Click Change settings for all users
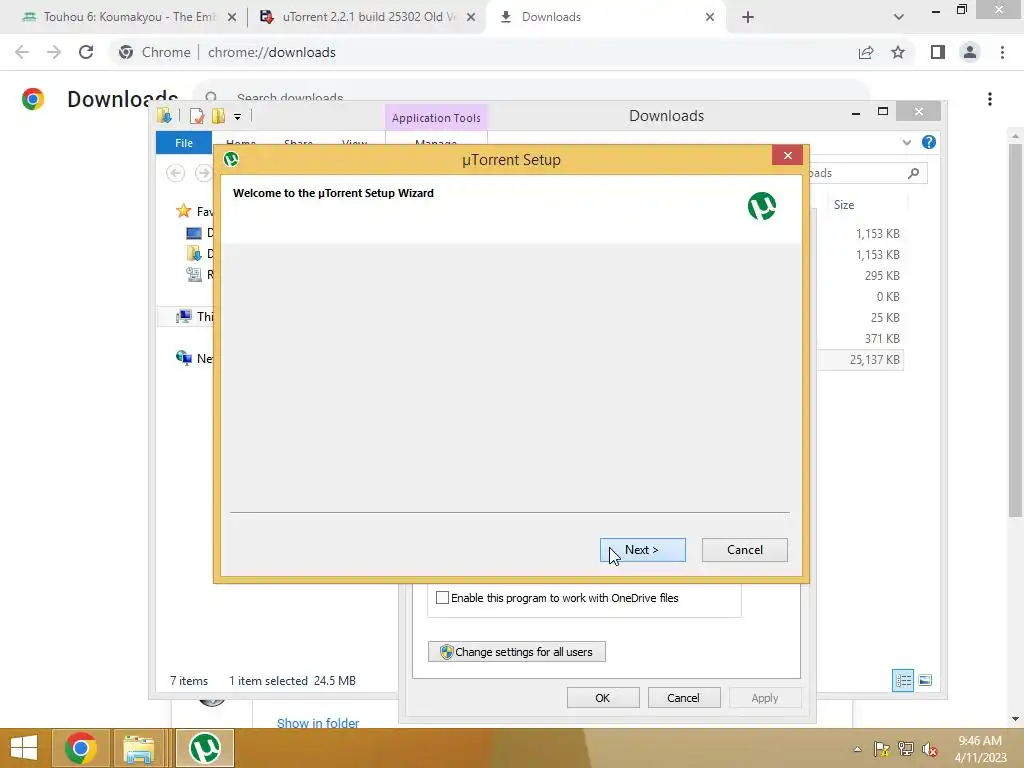Screen dimensions: 1024x768 pyautogui.click(x=517, y=652)
